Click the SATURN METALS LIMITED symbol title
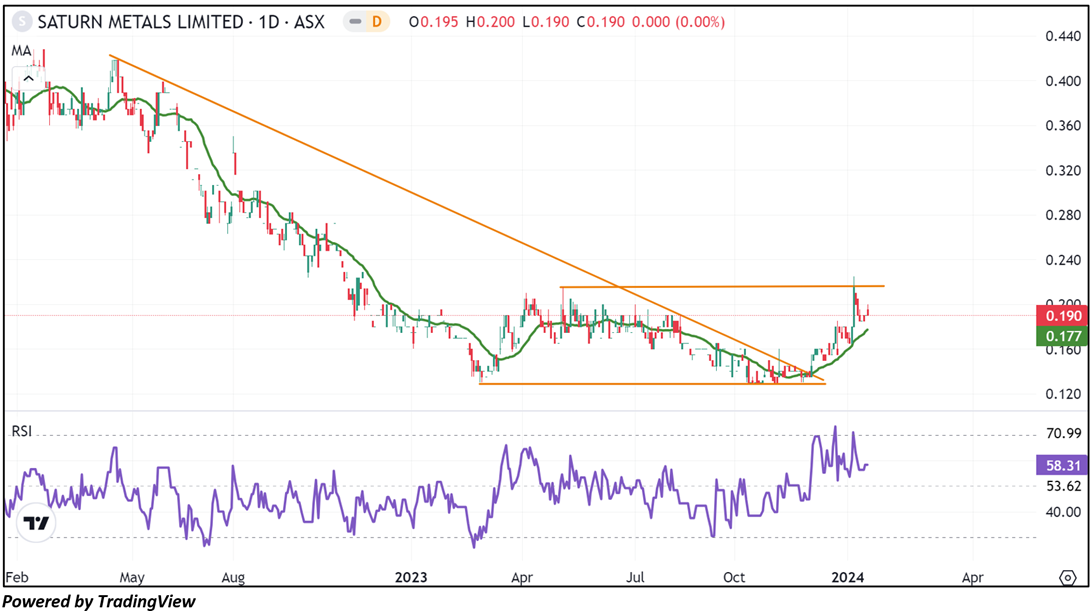 click(x=181, y=22)
